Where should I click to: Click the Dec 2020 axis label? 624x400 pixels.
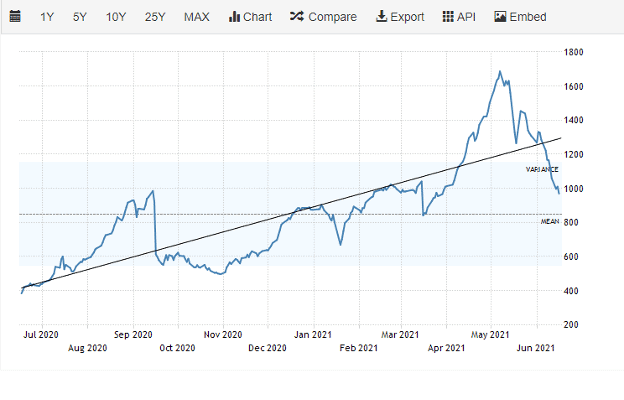pyautogui.click(x=267, y=348)
